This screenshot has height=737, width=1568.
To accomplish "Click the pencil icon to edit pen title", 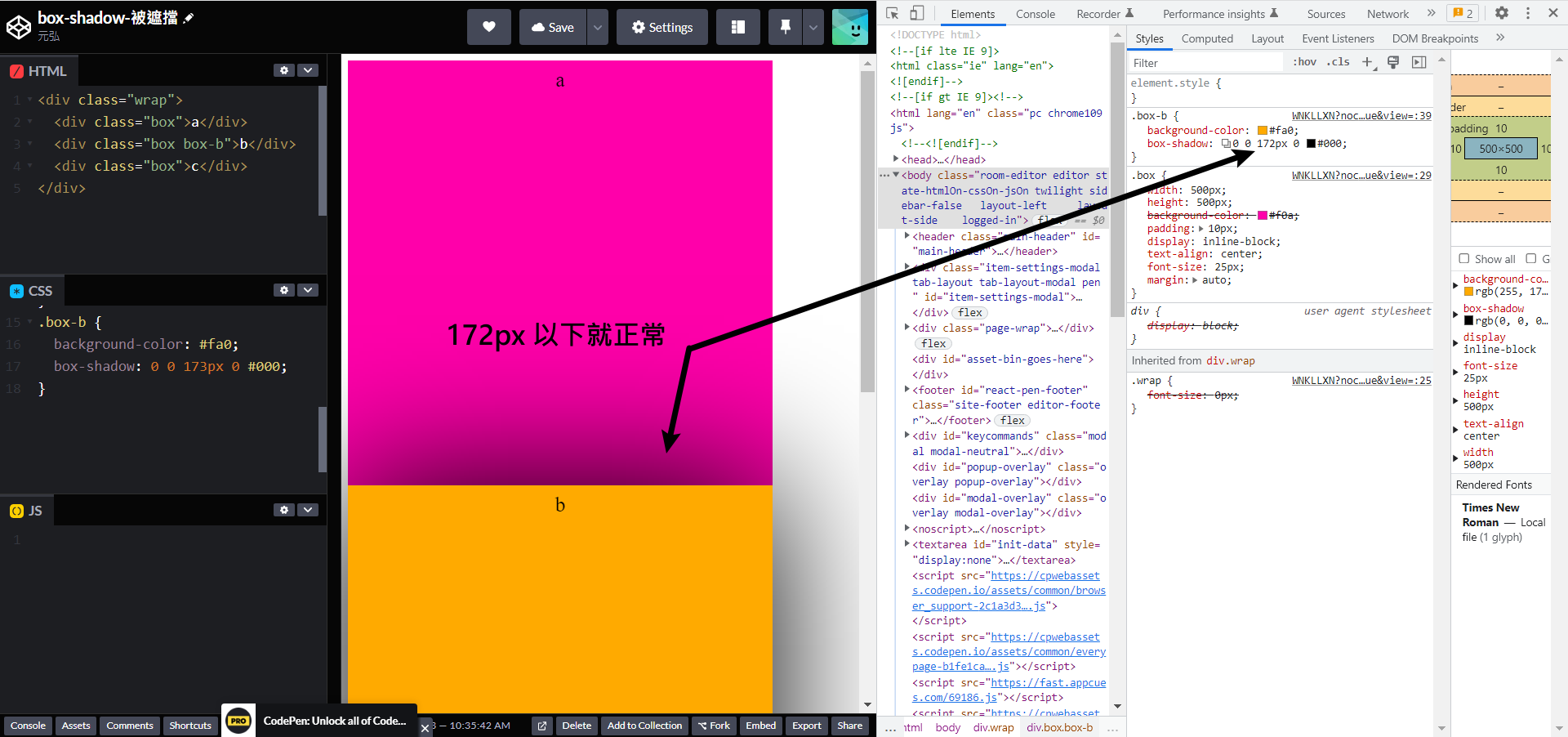I will (x=189, y=18).
